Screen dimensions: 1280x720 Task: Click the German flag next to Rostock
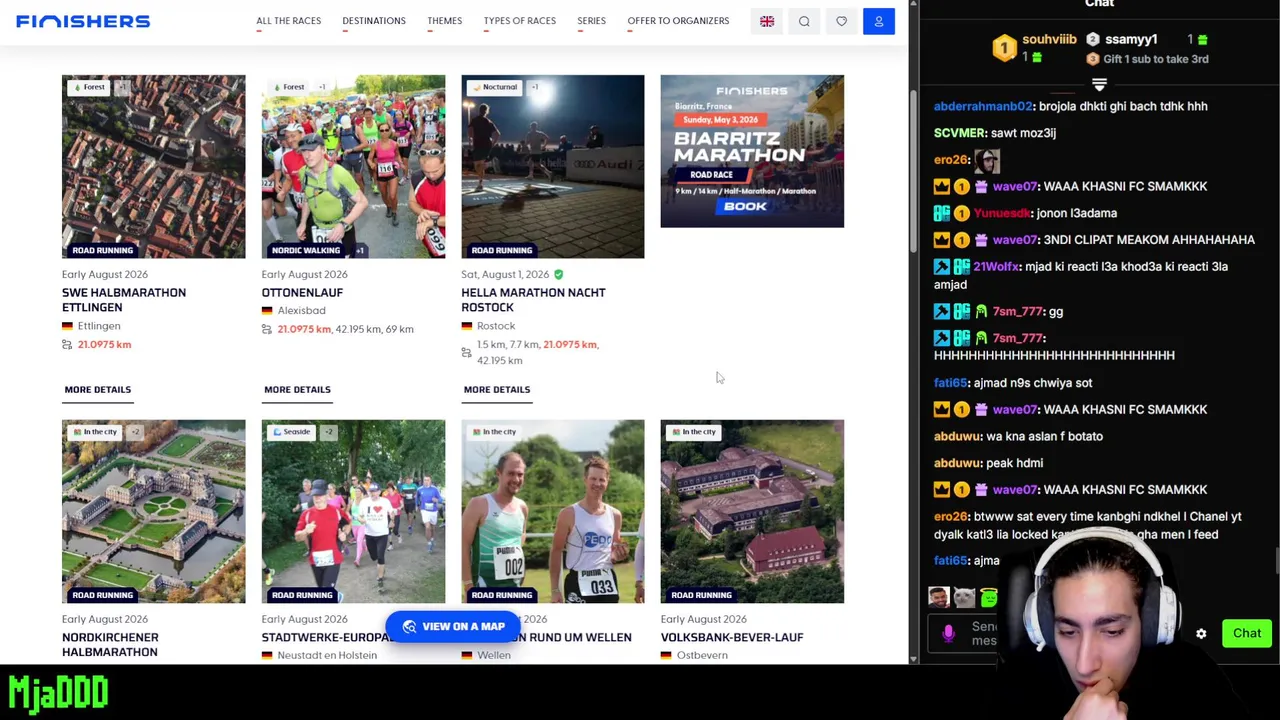467,326
